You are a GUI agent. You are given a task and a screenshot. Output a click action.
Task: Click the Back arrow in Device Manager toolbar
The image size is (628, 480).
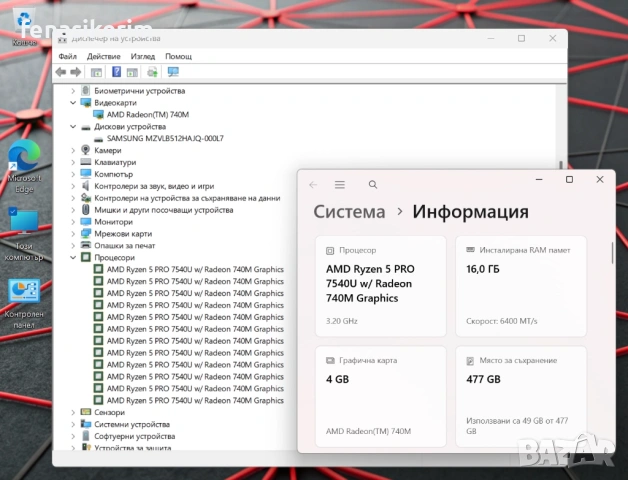coord(61,72)
